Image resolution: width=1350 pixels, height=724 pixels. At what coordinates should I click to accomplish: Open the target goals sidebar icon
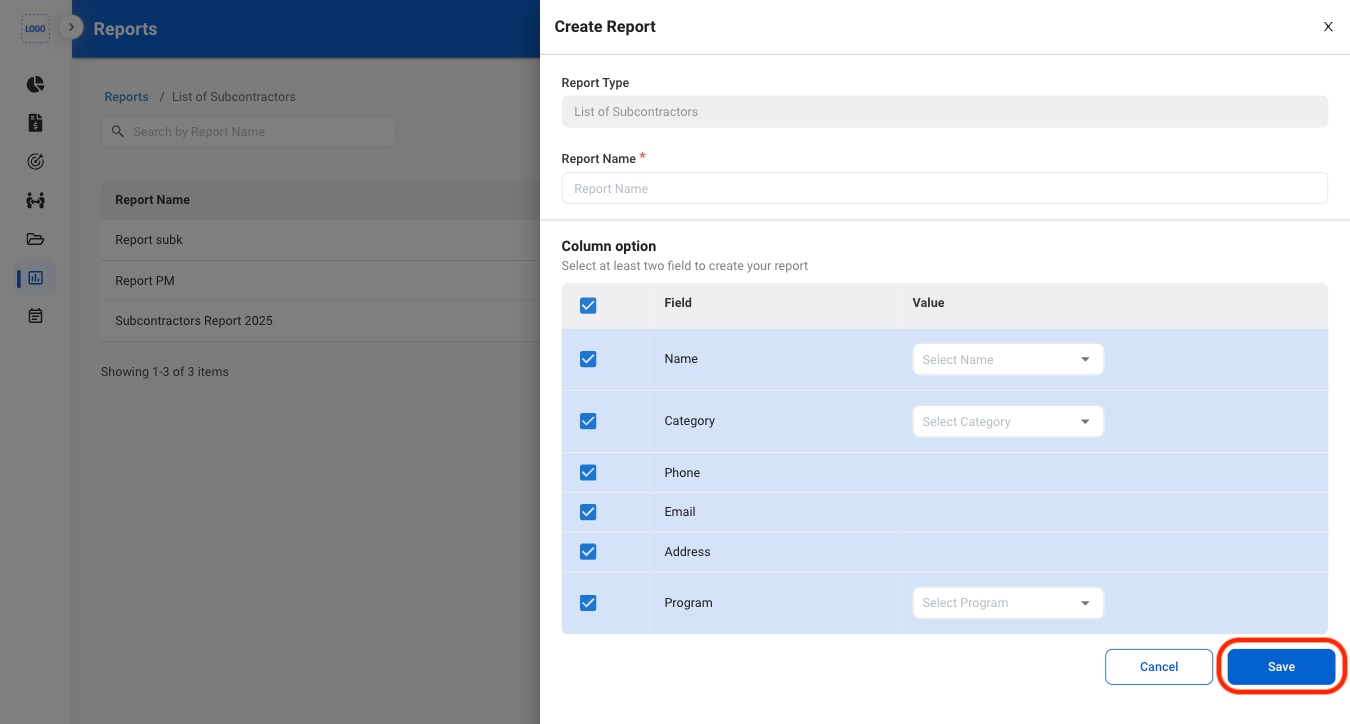(x=35, y=161)
